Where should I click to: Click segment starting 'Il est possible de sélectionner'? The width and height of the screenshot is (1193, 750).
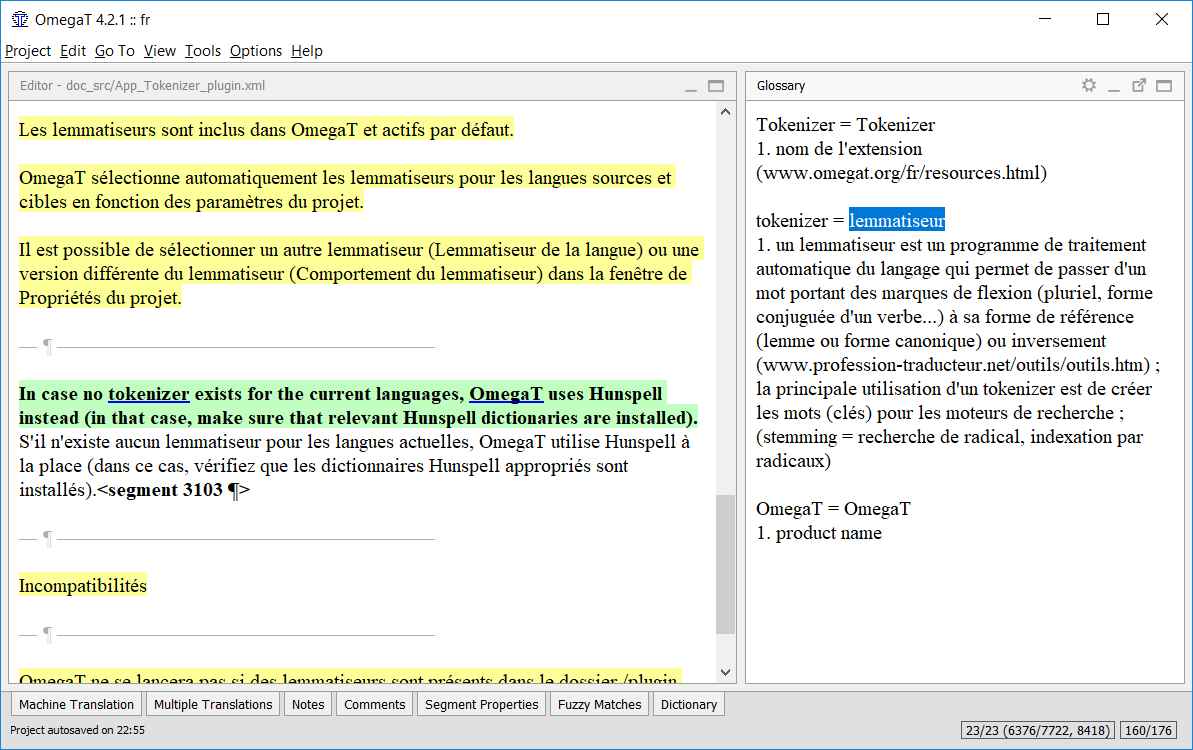359,274
